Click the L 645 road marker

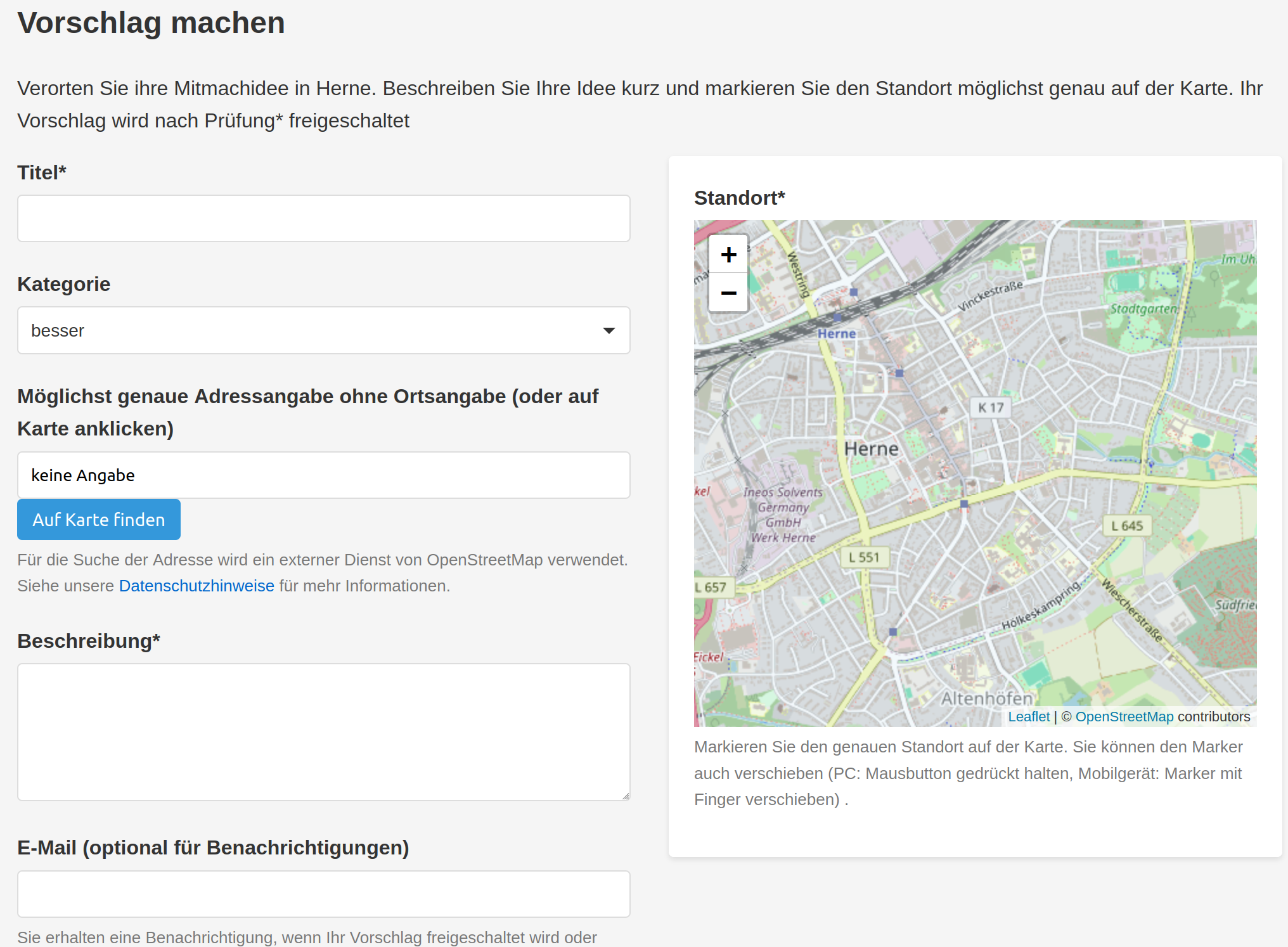point(1126,525)
